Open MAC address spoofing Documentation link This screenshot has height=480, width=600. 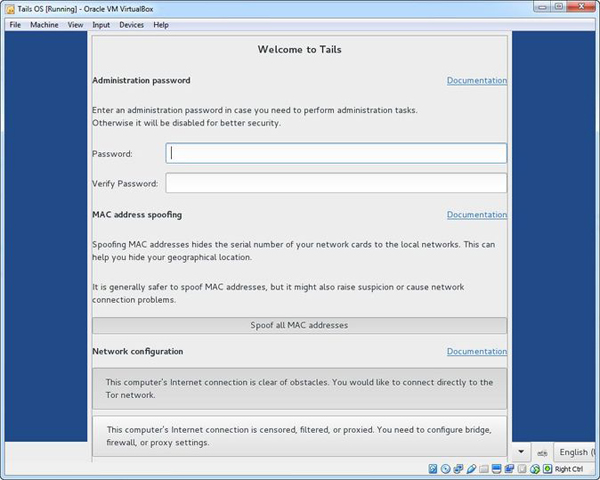477,215
